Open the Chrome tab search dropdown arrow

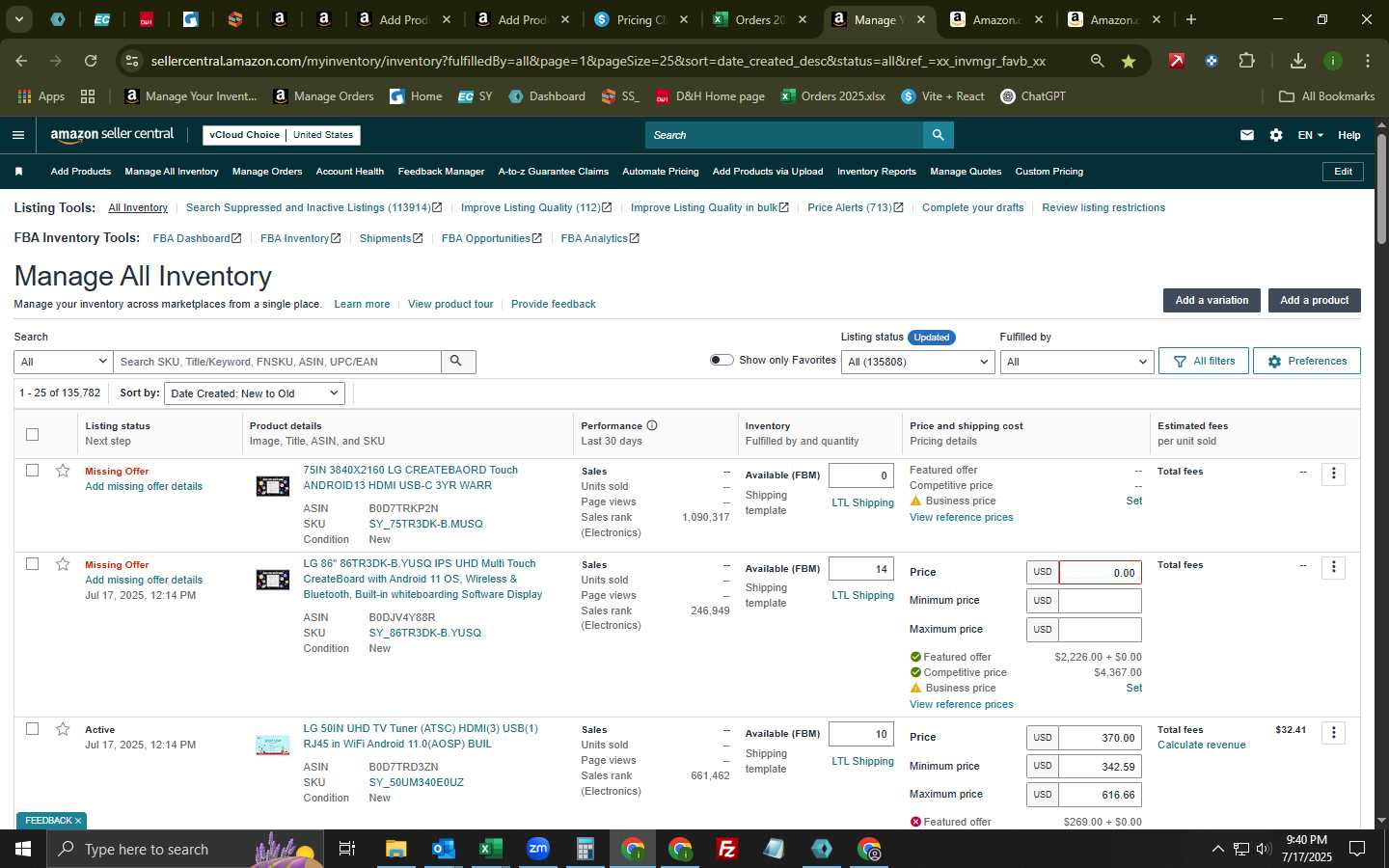click(x=18, y=19)
